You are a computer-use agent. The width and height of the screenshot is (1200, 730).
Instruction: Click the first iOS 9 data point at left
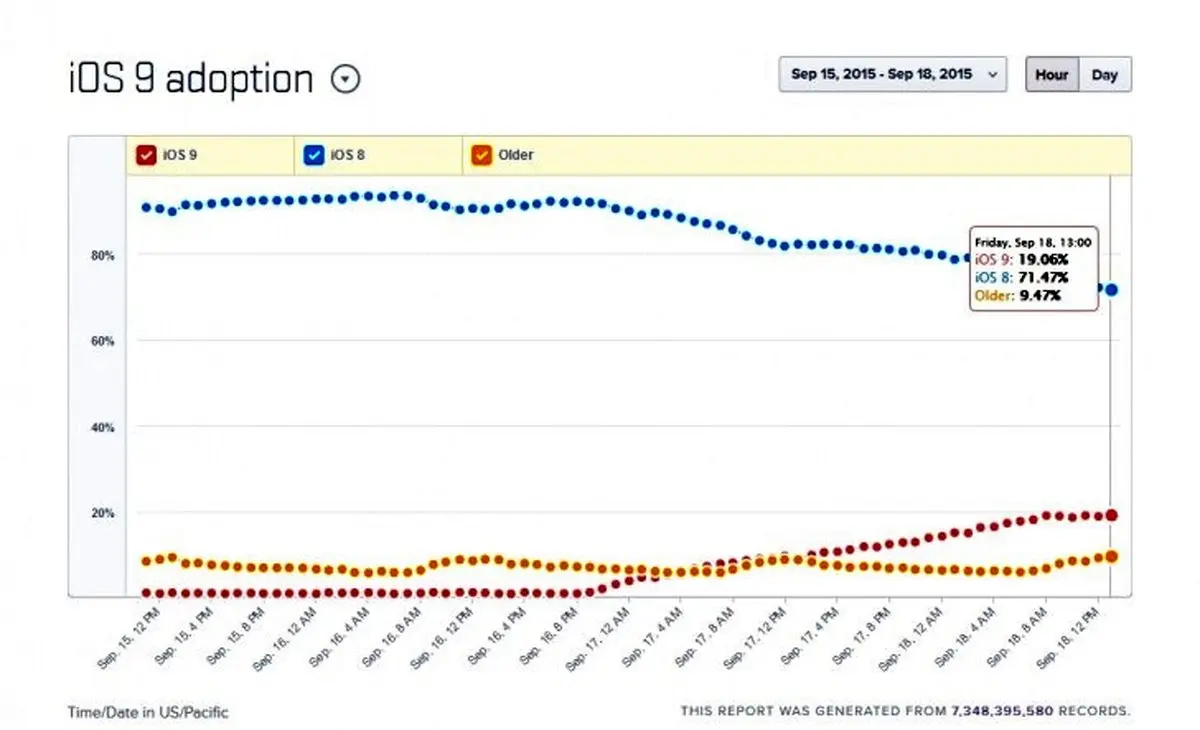(x=146, y=593)
